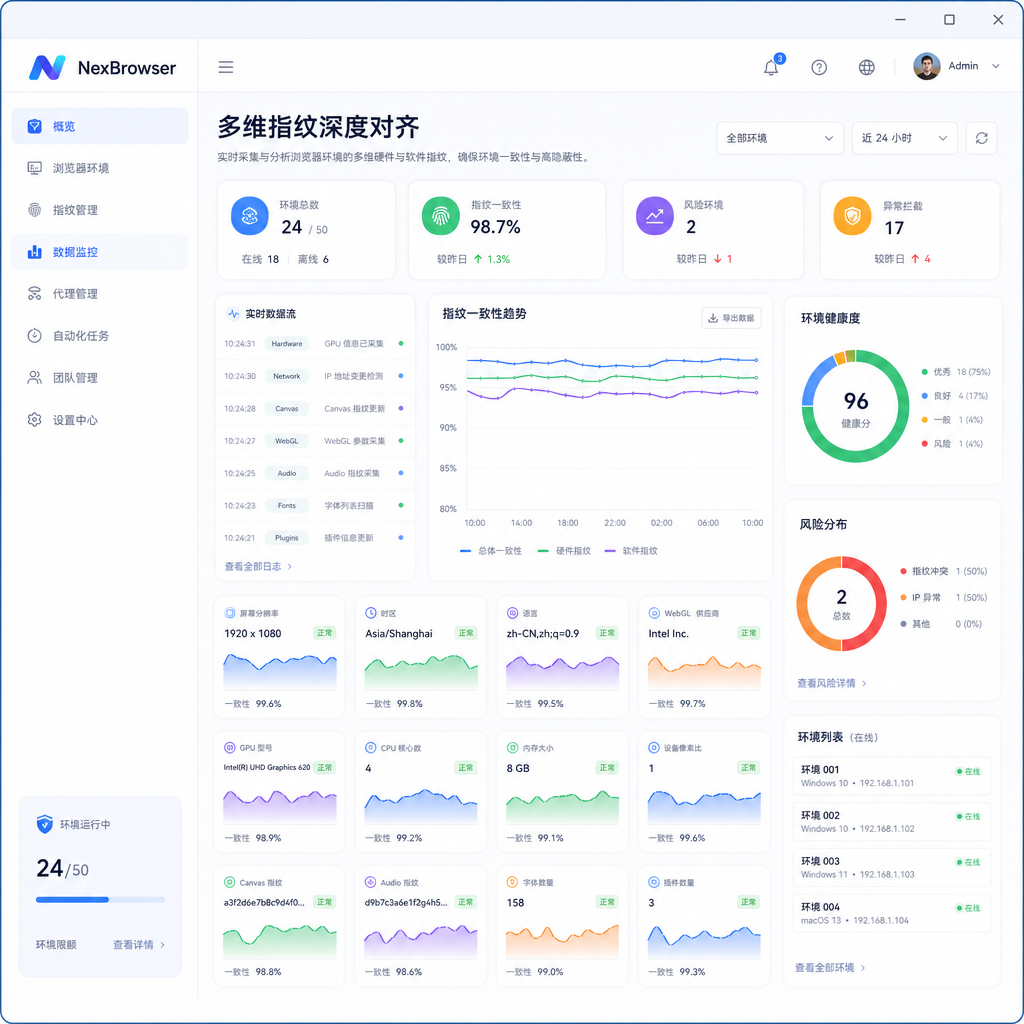
Task: Click the 环境运行中 shield icon
Action: [44, 824]
